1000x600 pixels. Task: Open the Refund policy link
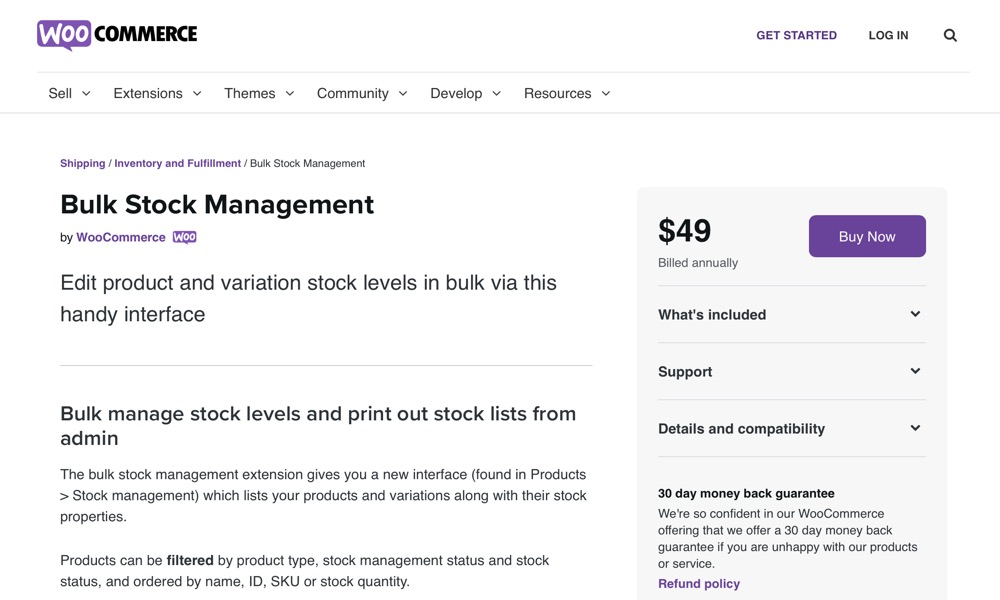tap(699, 584)
